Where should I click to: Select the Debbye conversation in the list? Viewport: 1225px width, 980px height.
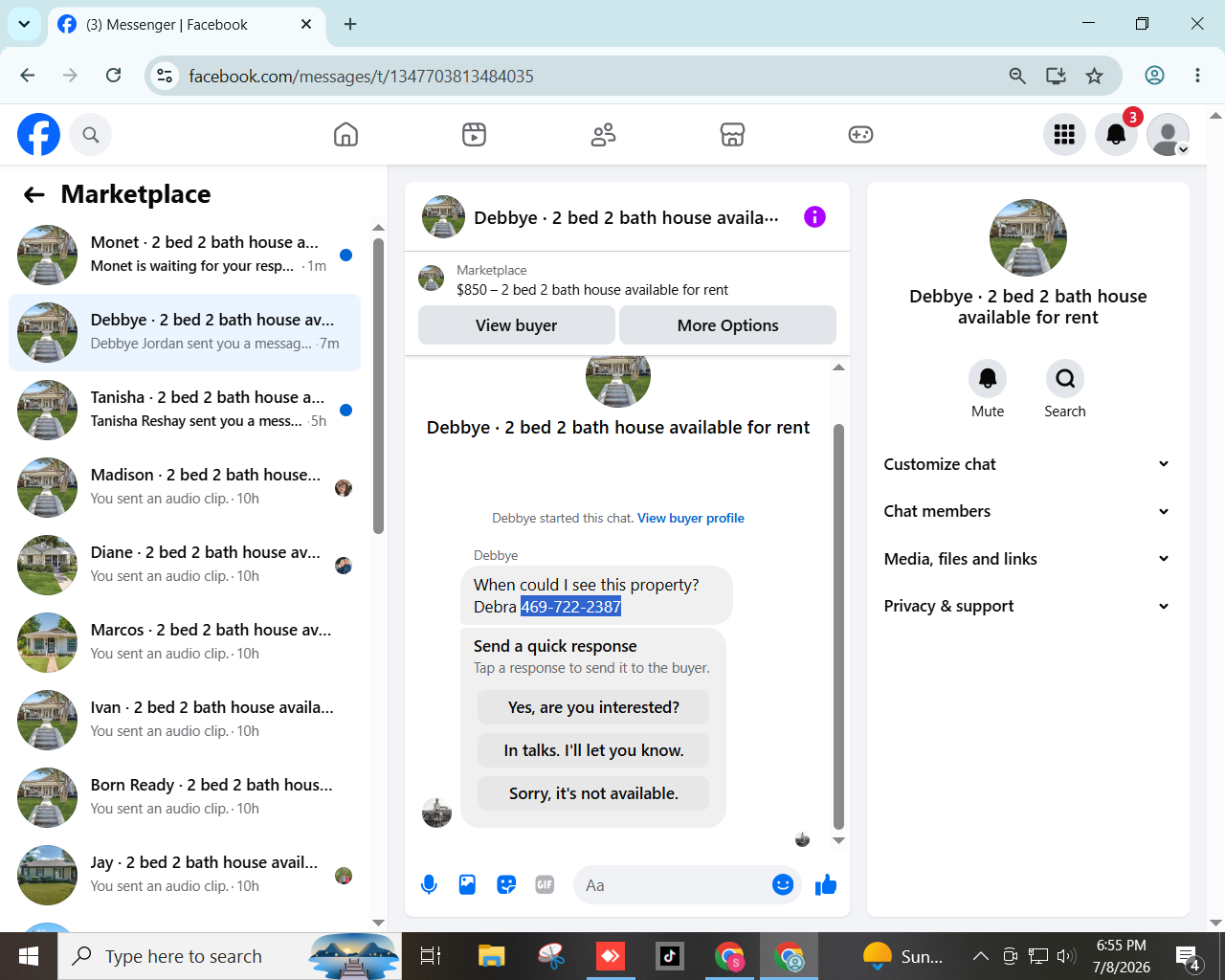[x=185, y=332]
